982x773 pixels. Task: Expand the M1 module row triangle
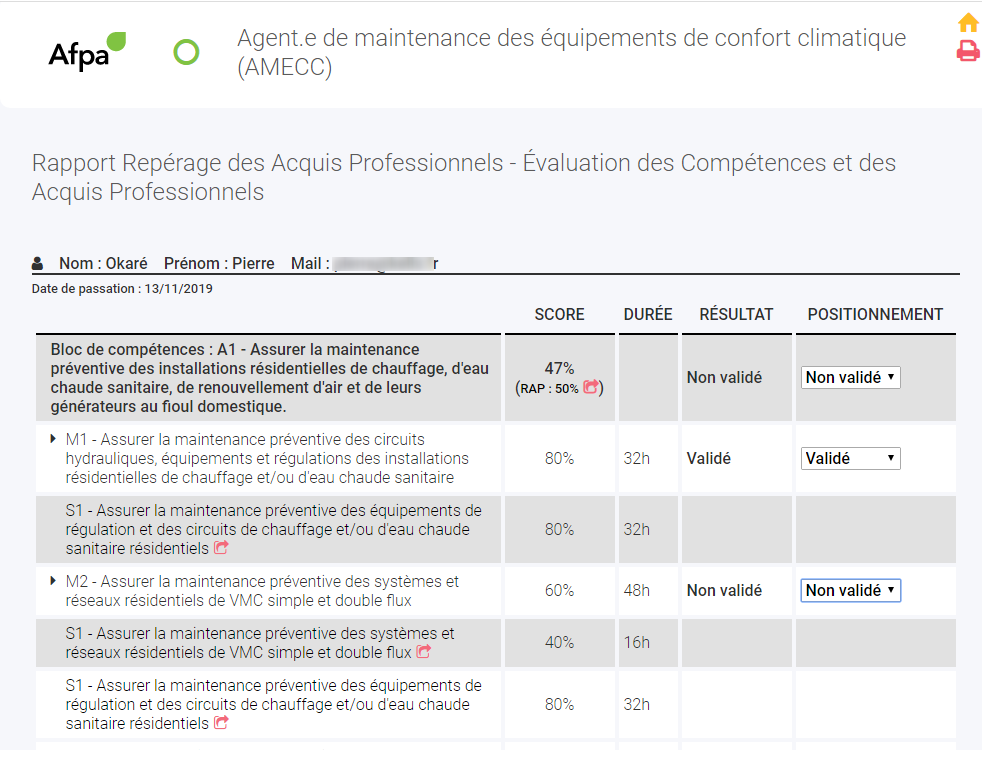(x=53, y=439)
